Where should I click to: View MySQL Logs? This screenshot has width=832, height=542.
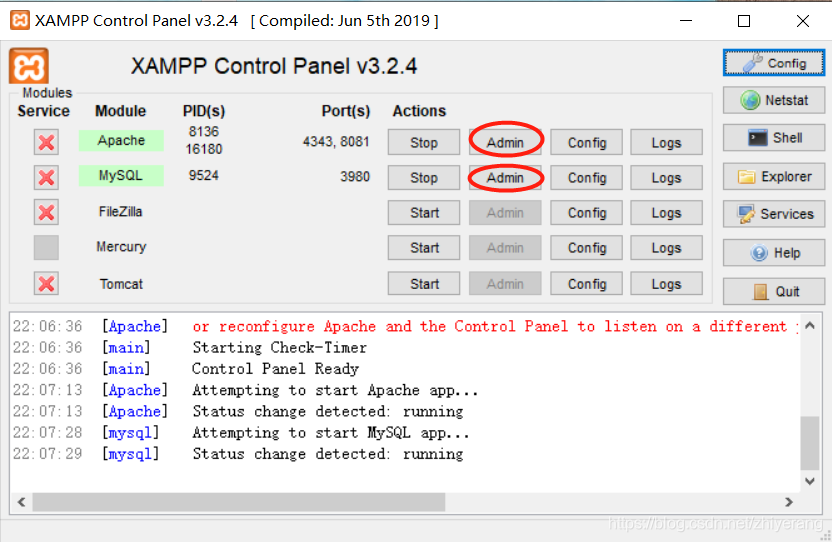[666, 177]
